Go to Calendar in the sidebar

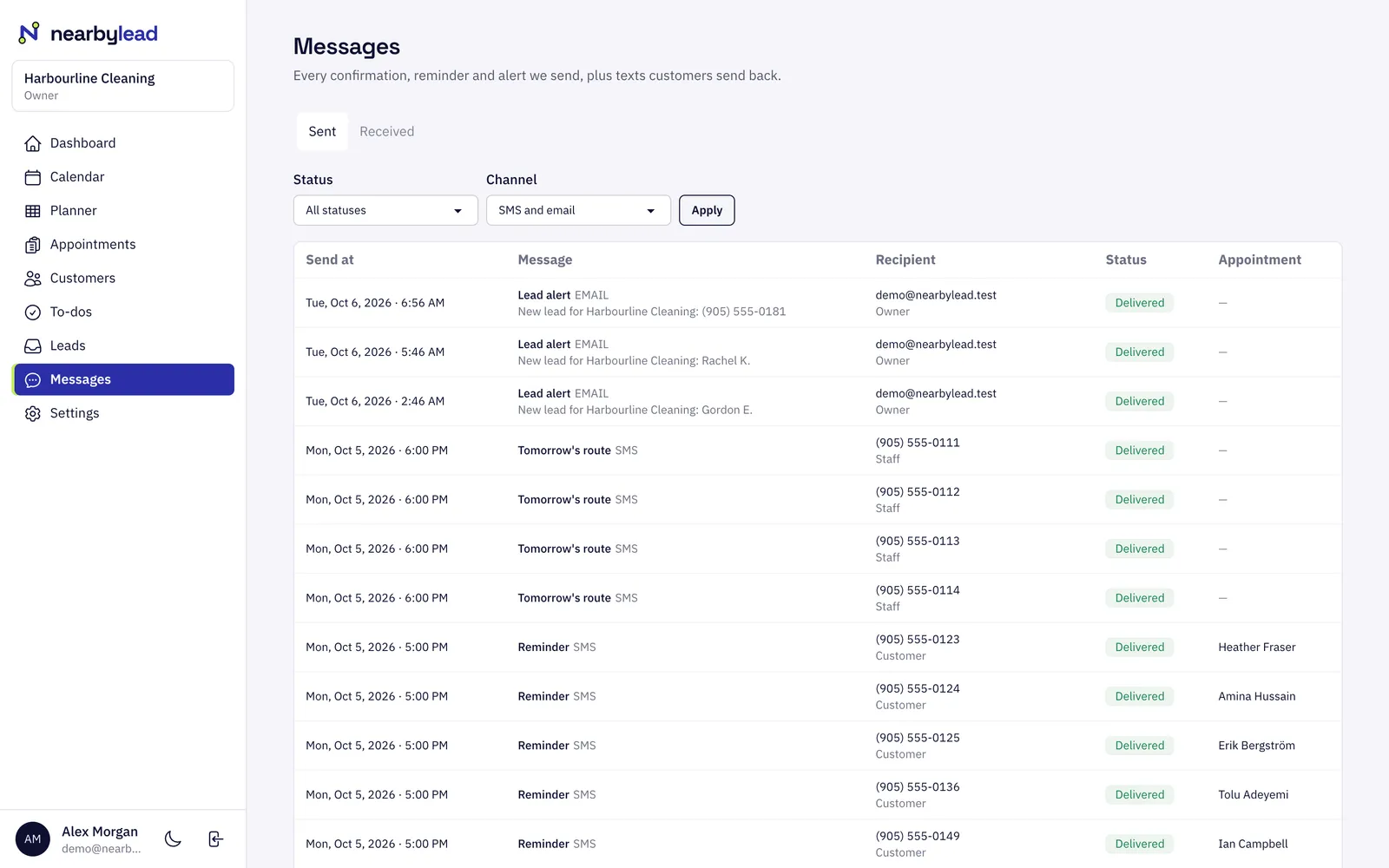123,177
